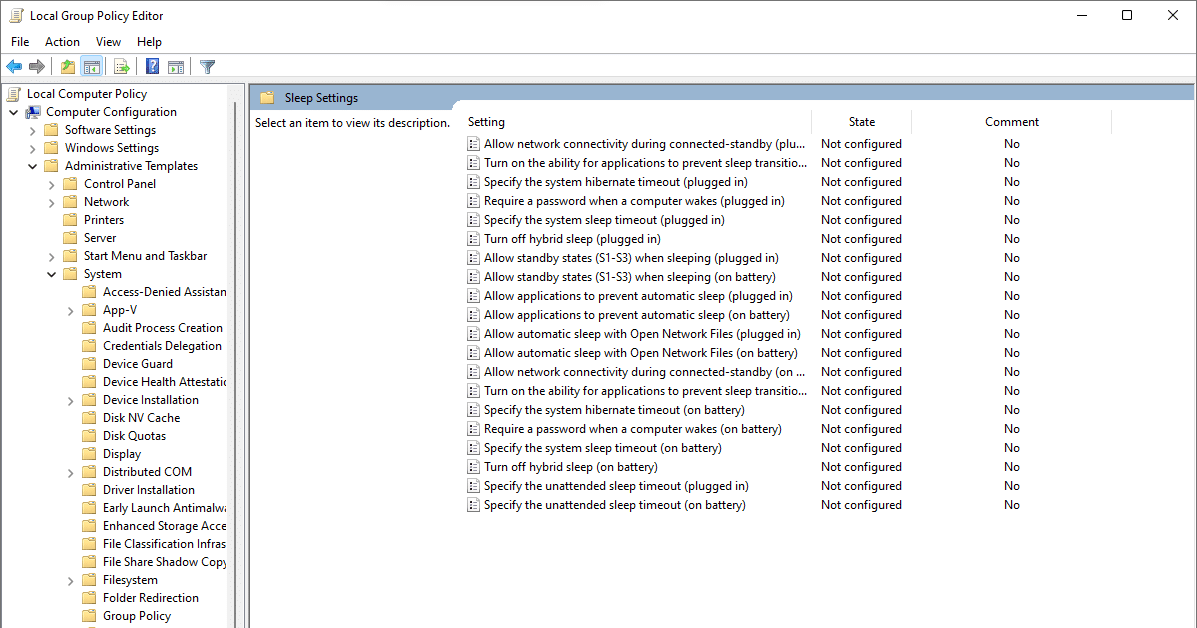This screenshot has width=1197, height=628.
Task: Click the Filter funnel toolbar icon
Action: click(207, 67)
